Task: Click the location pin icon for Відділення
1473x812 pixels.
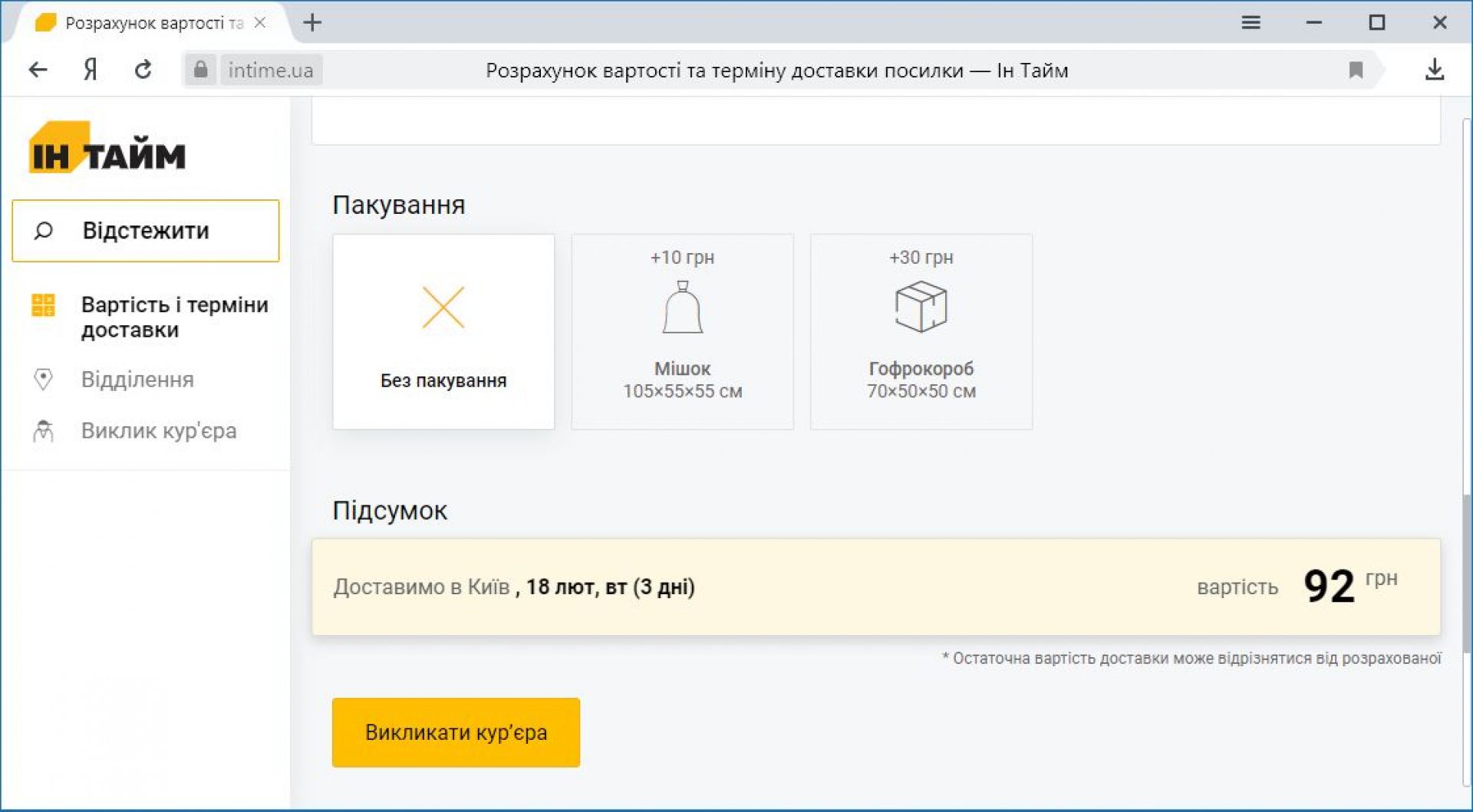Action: (43, 379)
